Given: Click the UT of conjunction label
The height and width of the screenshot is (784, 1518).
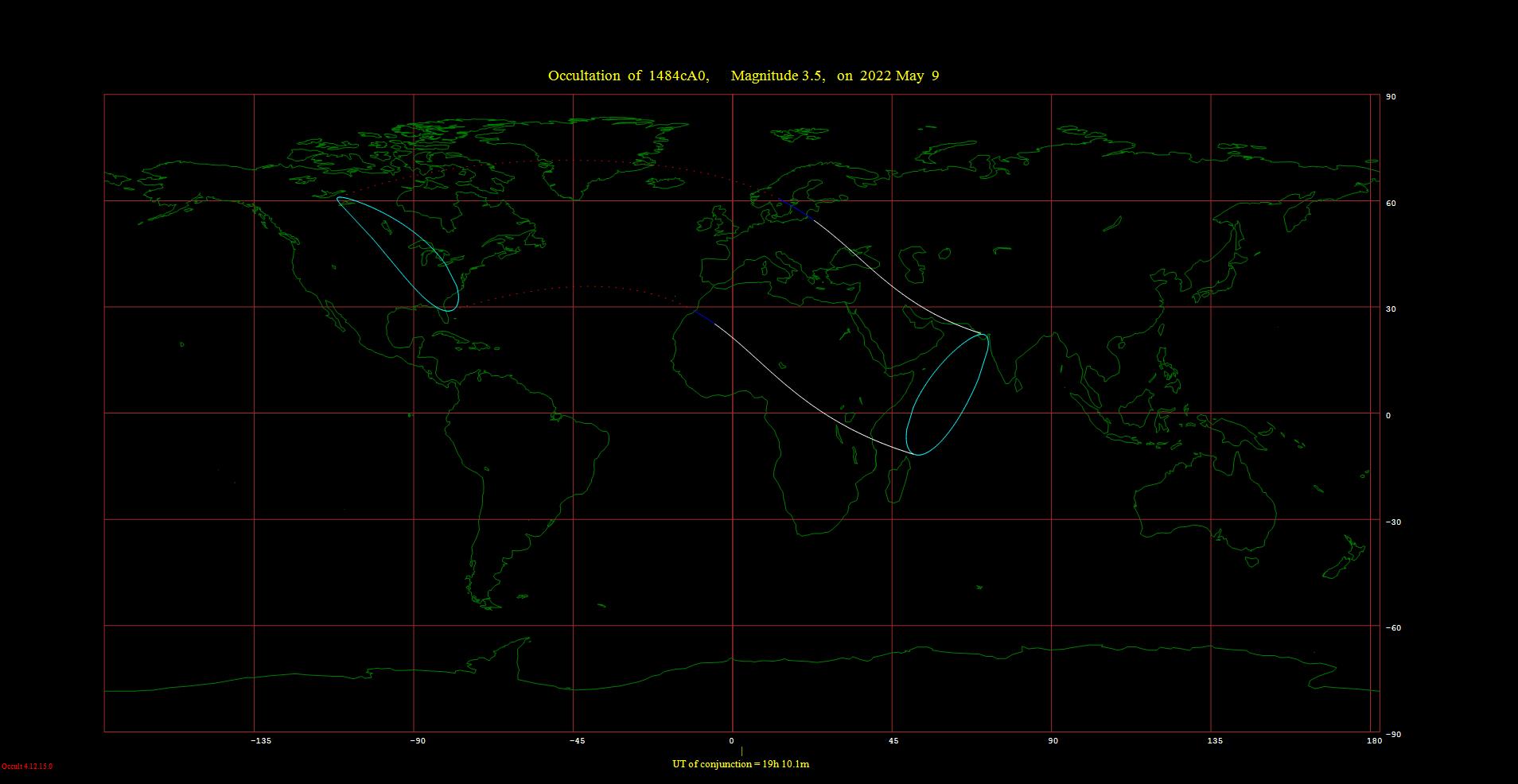Looking at the screenshot, I should coord(740,764).
